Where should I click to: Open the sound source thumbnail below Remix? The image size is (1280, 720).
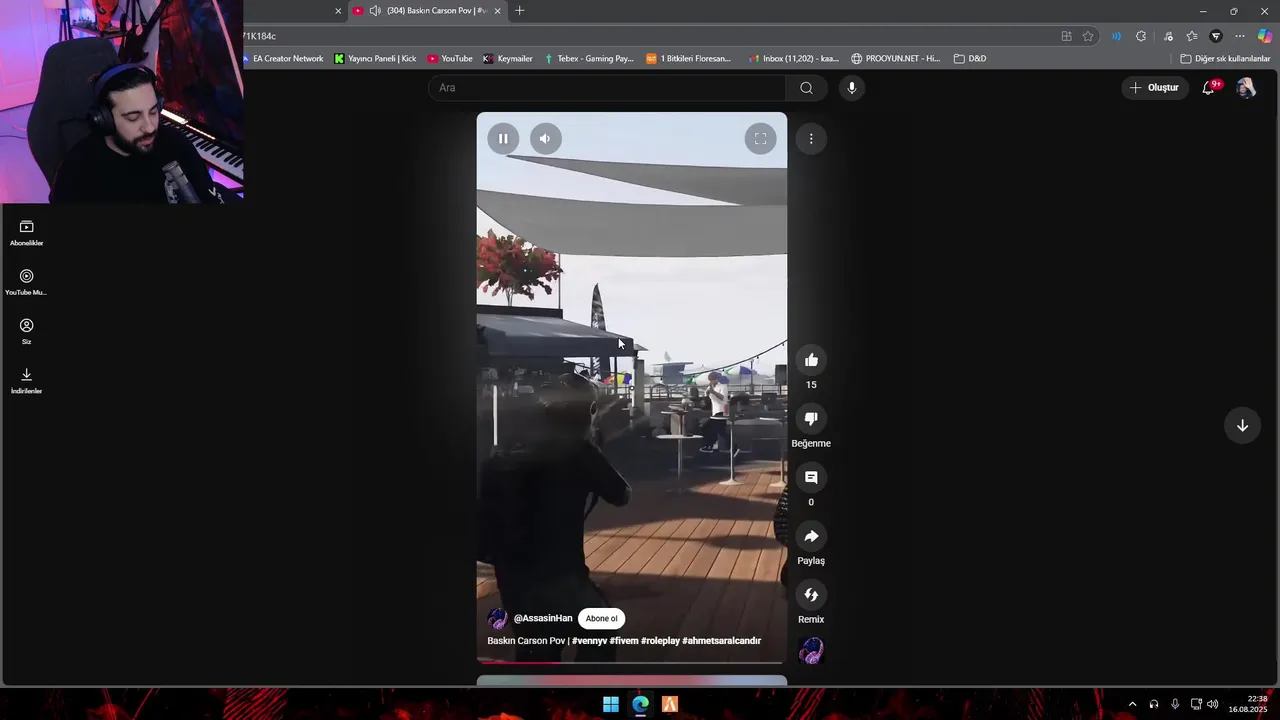811,651
